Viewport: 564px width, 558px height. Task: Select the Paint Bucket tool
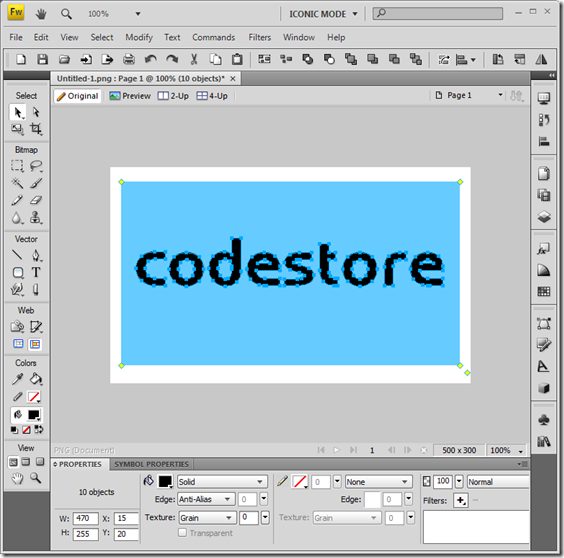(36, 379)
